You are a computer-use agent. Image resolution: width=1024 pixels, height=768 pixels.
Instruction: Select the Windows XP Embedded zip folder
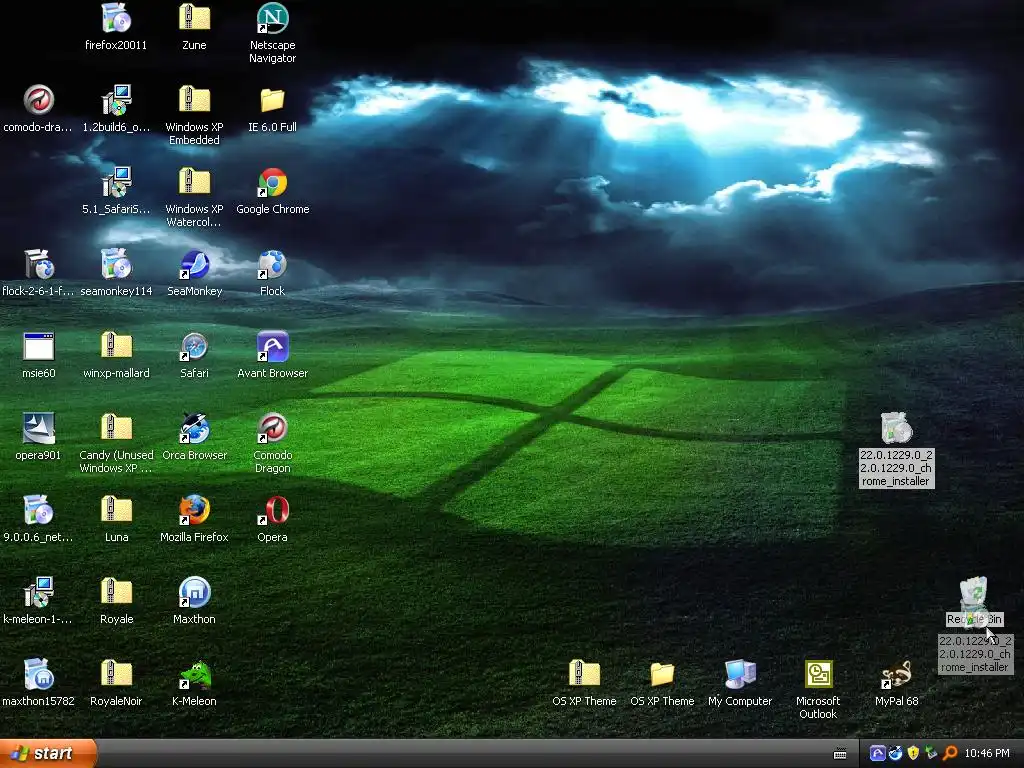[x=194, y=101]
